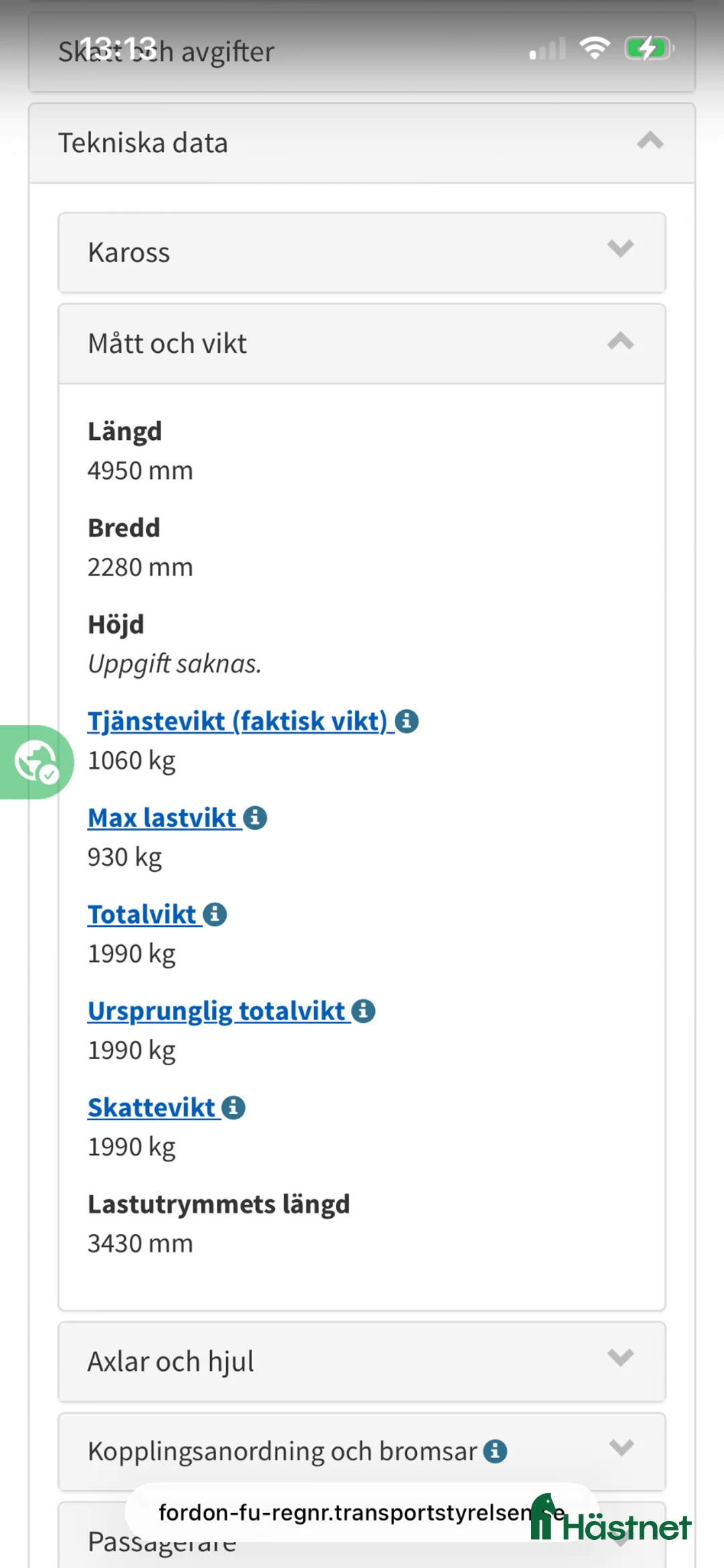
Task: Open the info icon beside Totalvikt
Action: coord(214,913)
